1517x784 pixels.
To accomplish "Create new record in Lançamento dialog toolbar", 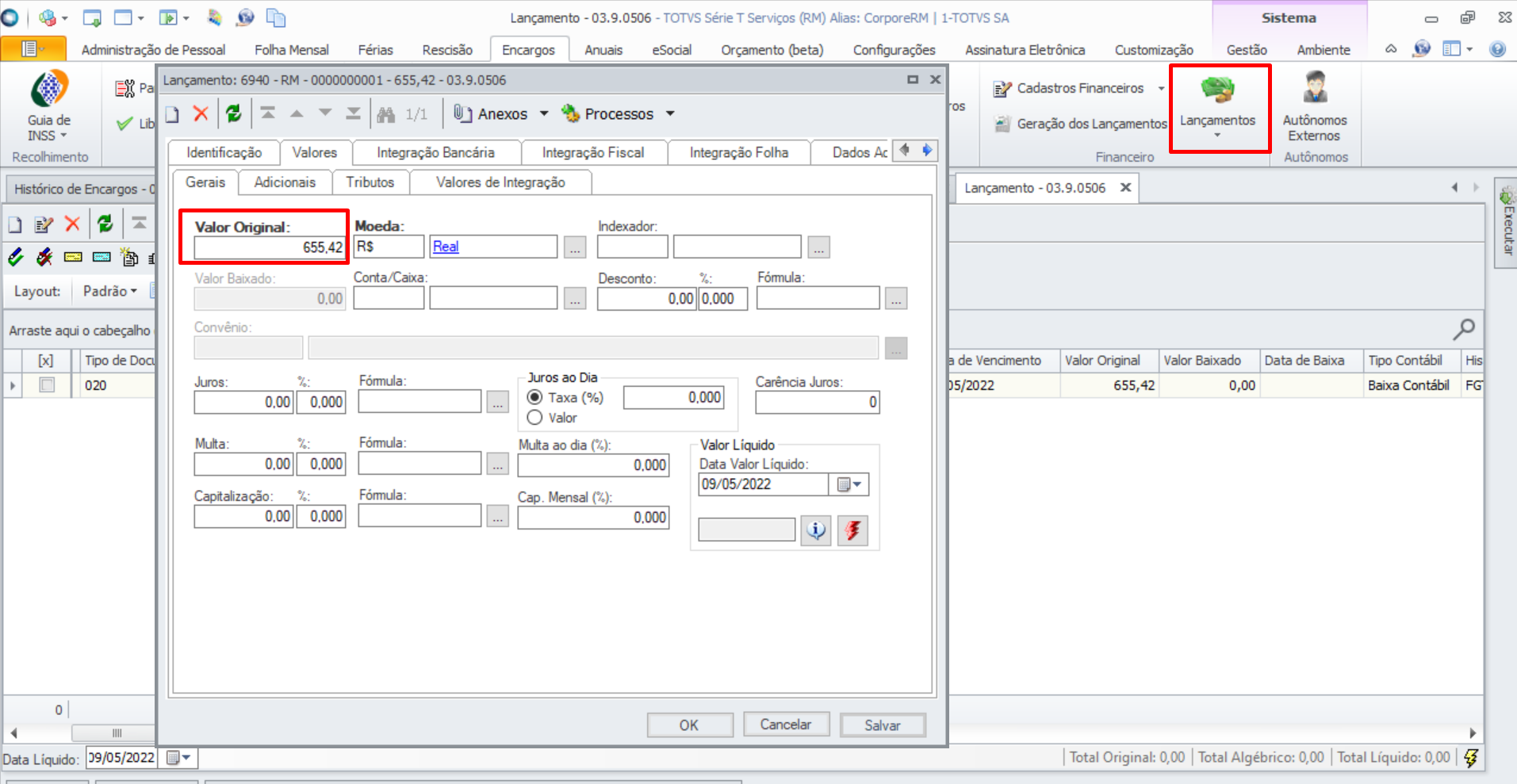I will coord(172,114).
